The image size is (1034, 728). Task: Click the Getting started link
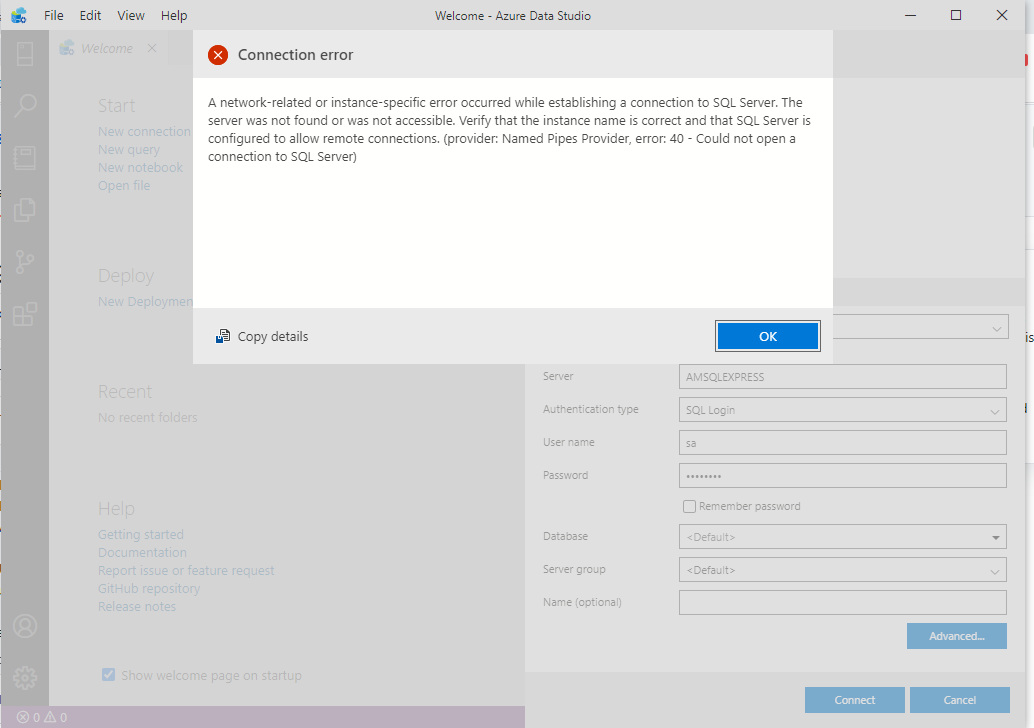tap(140, 534)
